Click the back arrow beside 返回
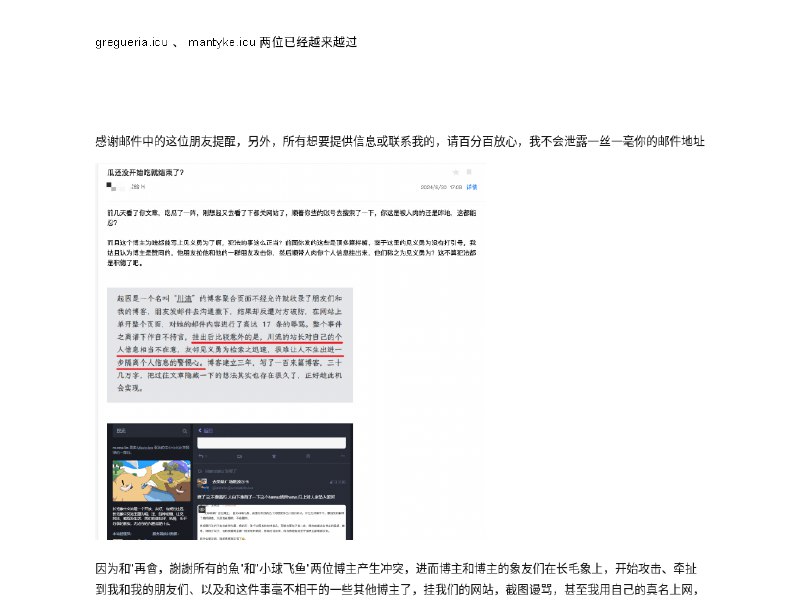 click(200, 430)
